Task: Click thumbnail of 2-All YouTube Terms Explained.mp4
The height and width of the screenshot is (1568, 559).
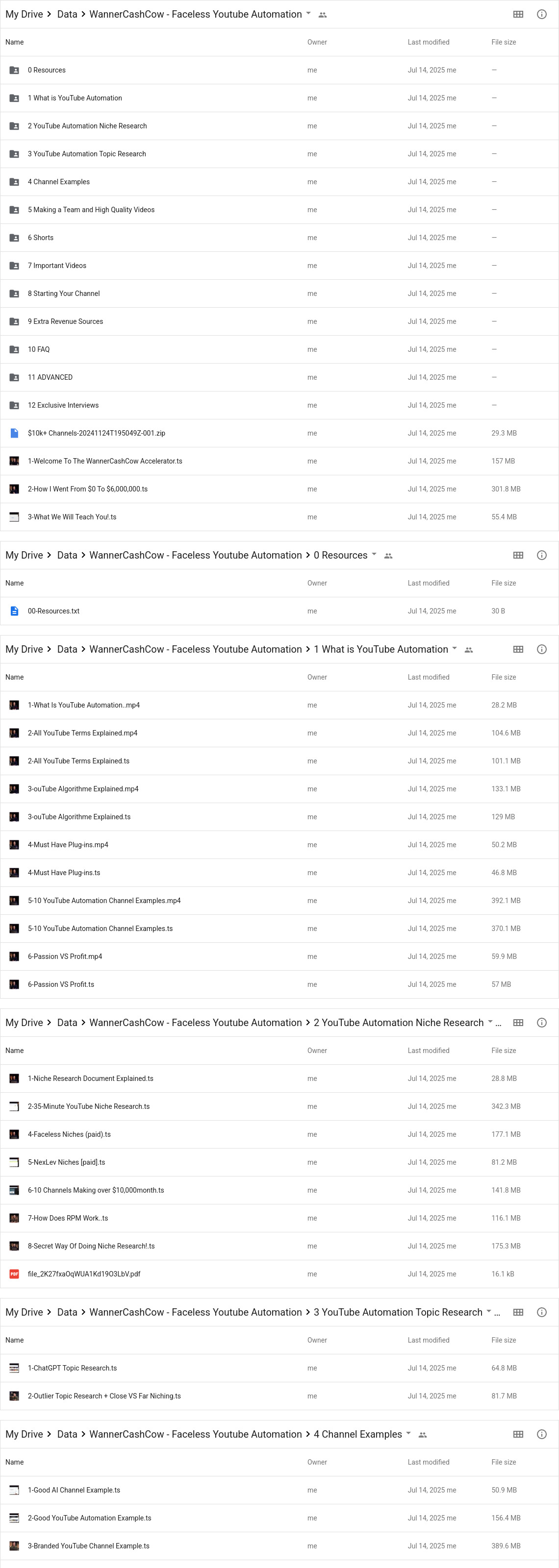Action: 14,734
